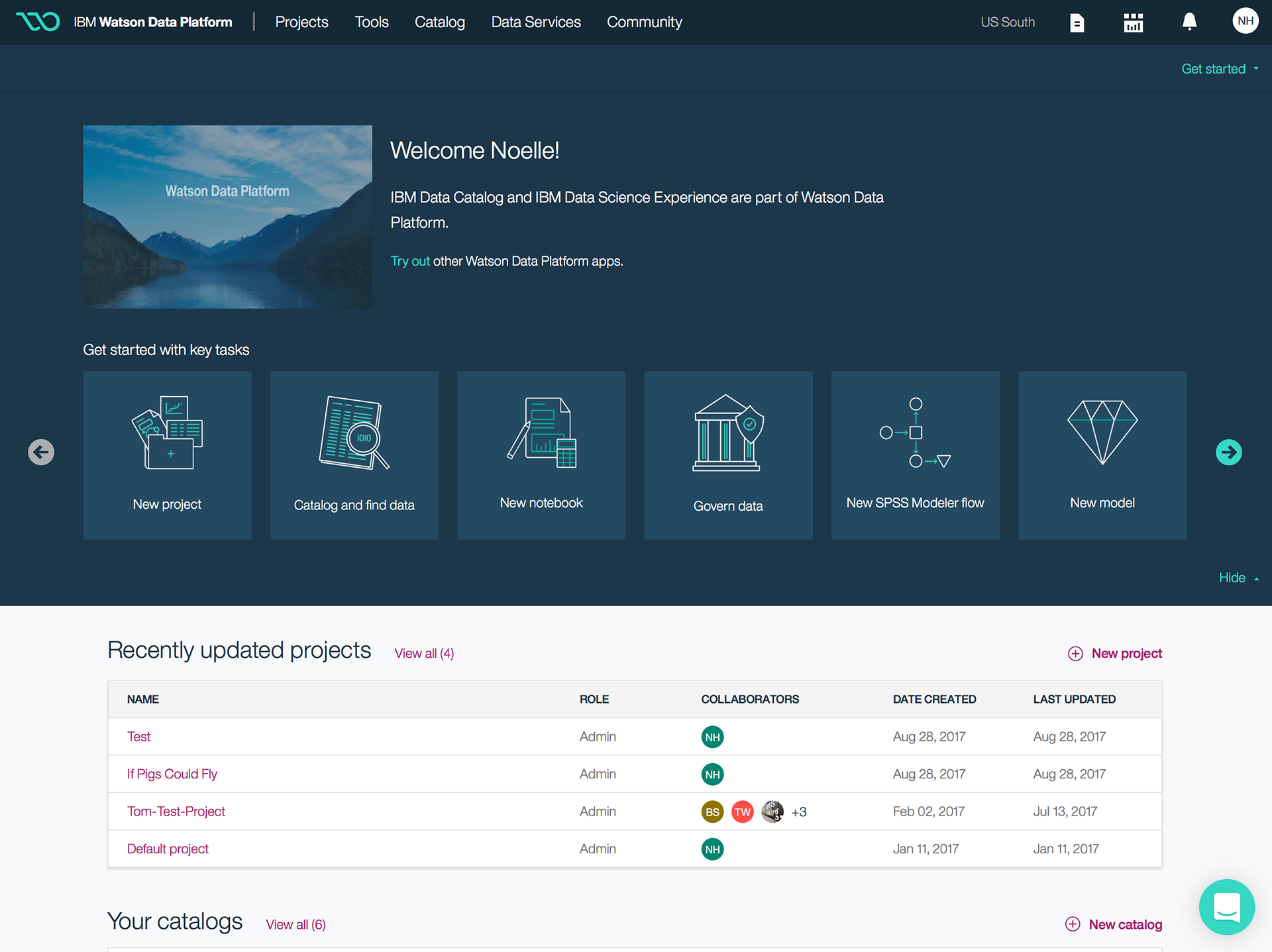Open the Test project
This screenshot has width=1272, height=952.
tap(139, 737)
